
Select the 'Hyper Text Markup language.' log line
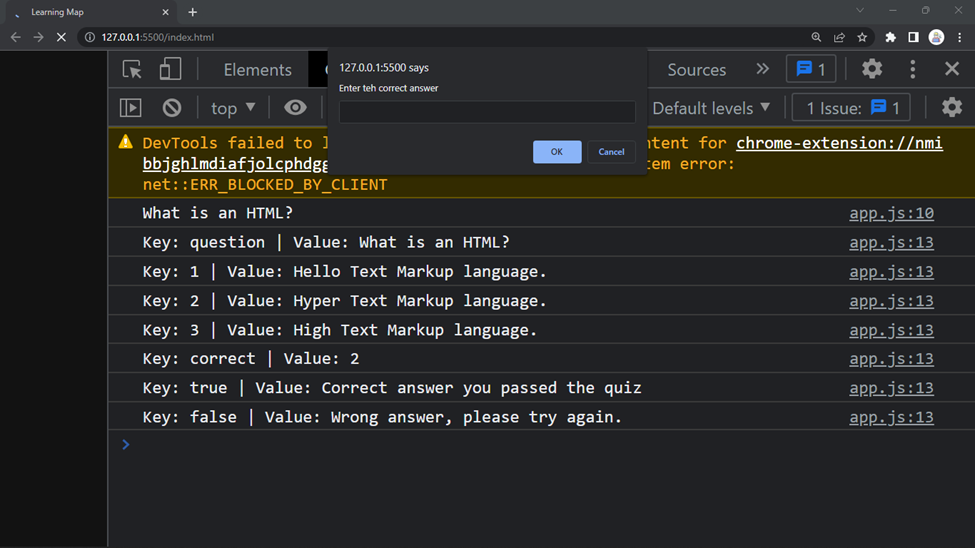344,301
